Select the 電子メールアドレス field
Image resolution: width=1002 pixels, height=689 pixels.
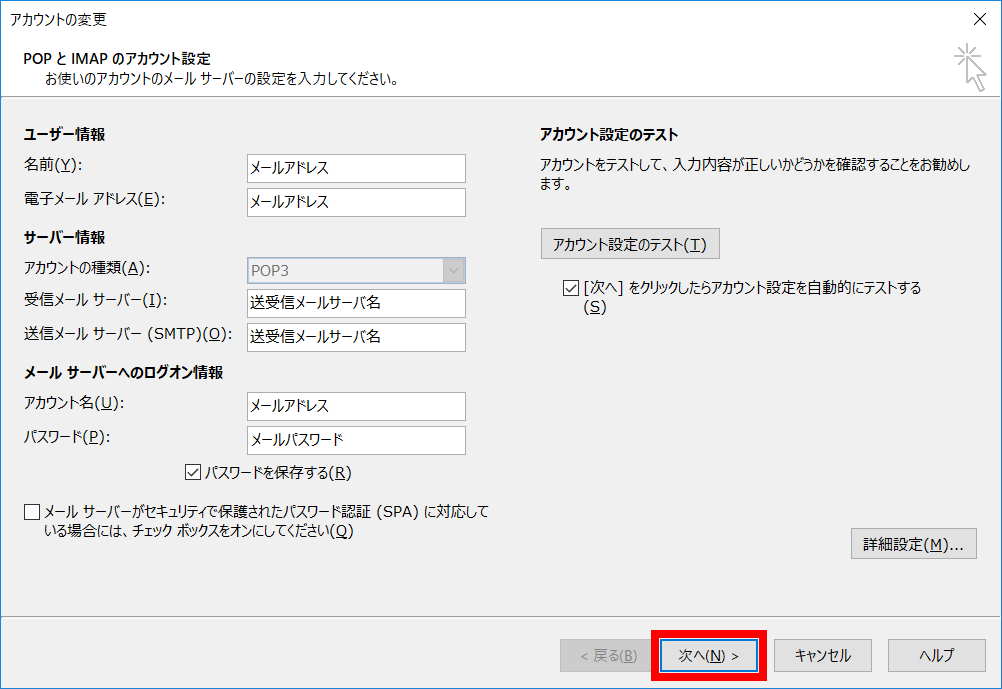click(356, 202)
